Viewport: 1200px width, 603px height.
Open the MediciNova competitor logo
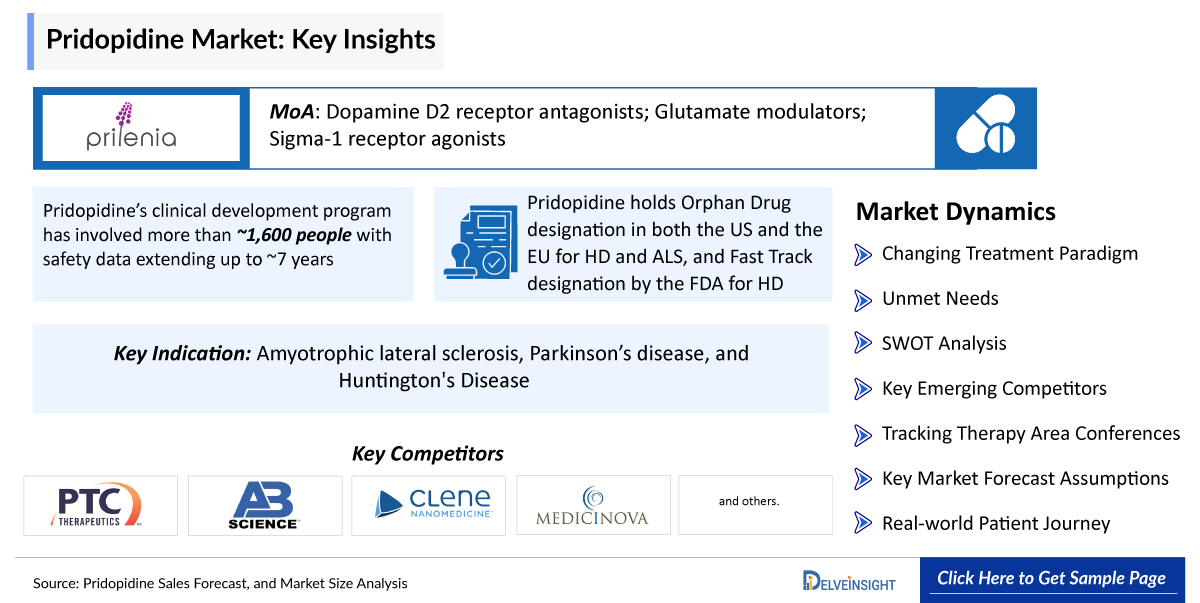click(592, 505)
